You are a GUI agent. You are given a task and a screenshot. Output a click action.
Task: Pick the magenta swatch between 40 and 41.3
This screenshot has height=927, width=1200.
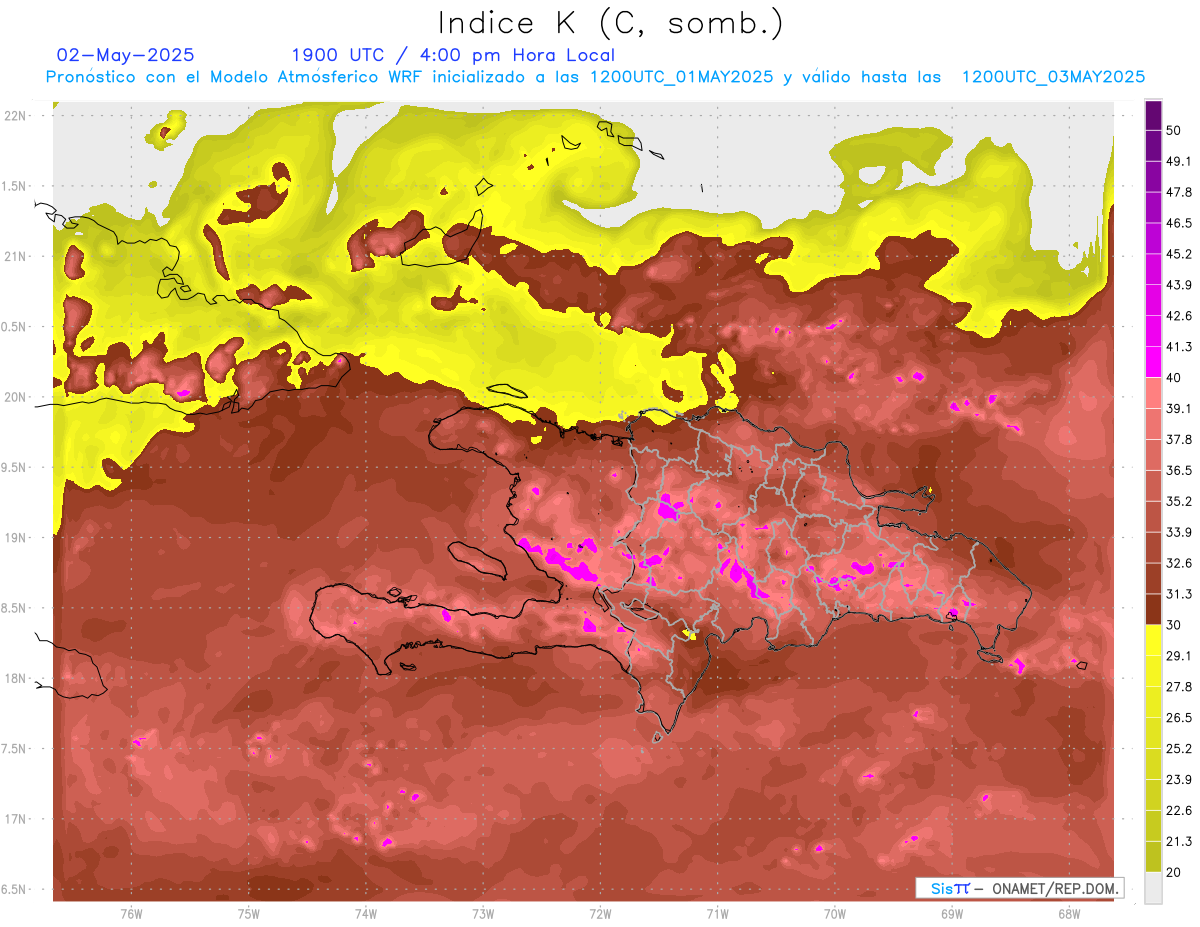tap(1153, 362)
